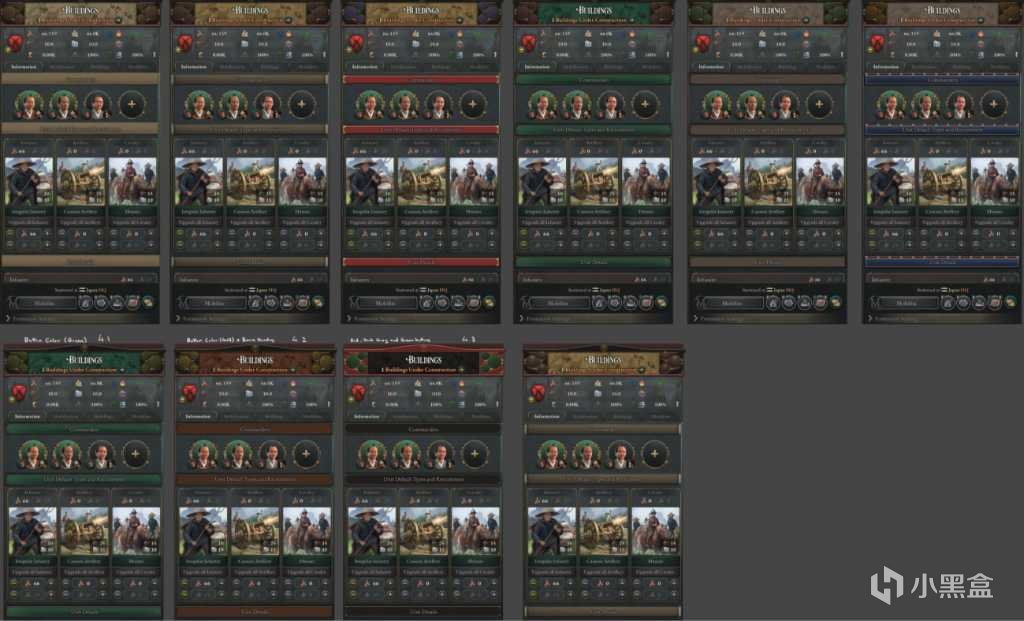The width and height of the screenshot is (1024, 621).
Task: Add a commander via plus circle in brown-header panel
Action: click(x=306, y=454)
